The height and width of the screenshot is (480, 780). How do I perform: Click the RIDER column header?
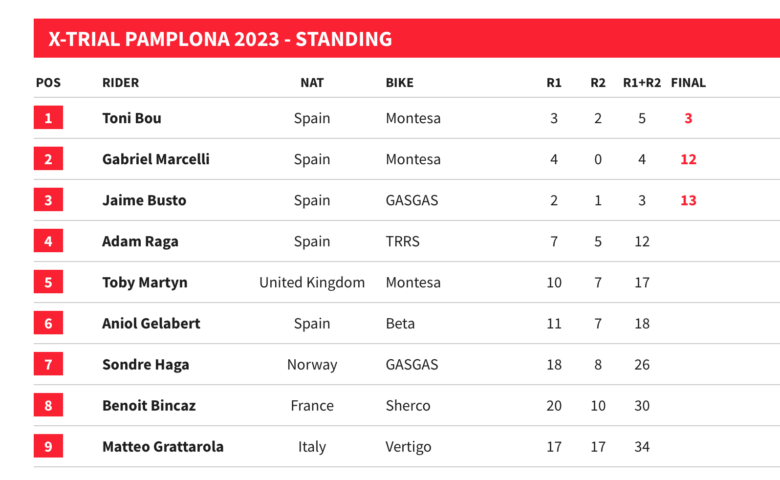coord(121,83)
